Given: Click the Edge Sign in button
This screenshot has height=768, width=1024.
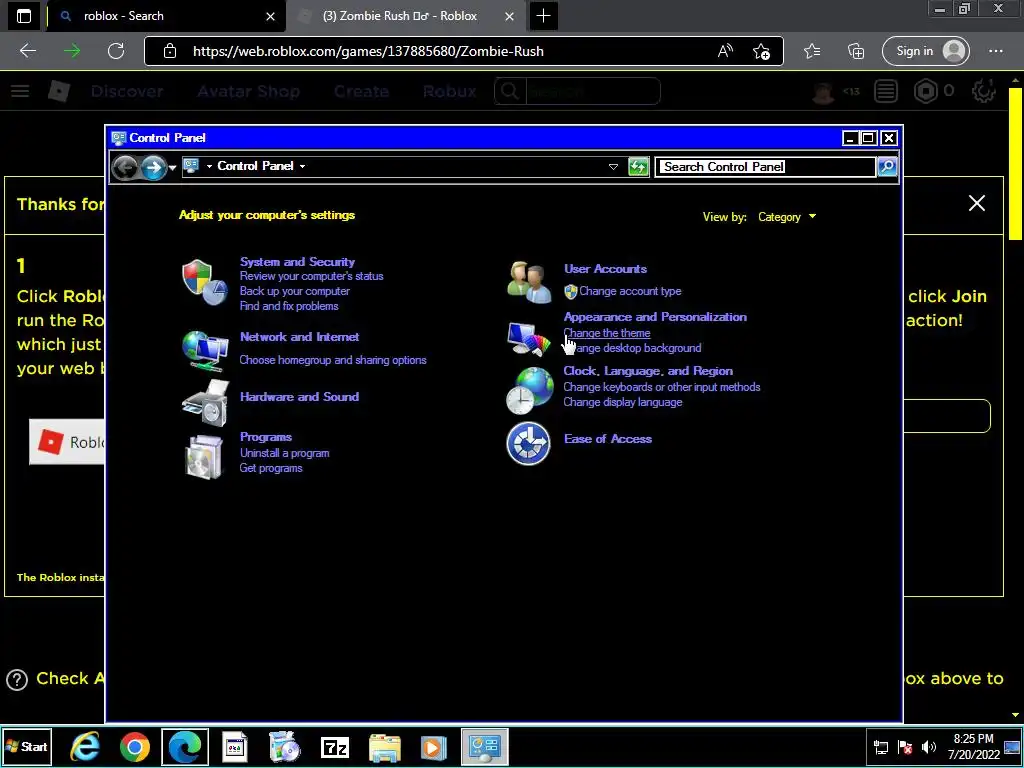Looking at the screenshot, I should 925,51.
